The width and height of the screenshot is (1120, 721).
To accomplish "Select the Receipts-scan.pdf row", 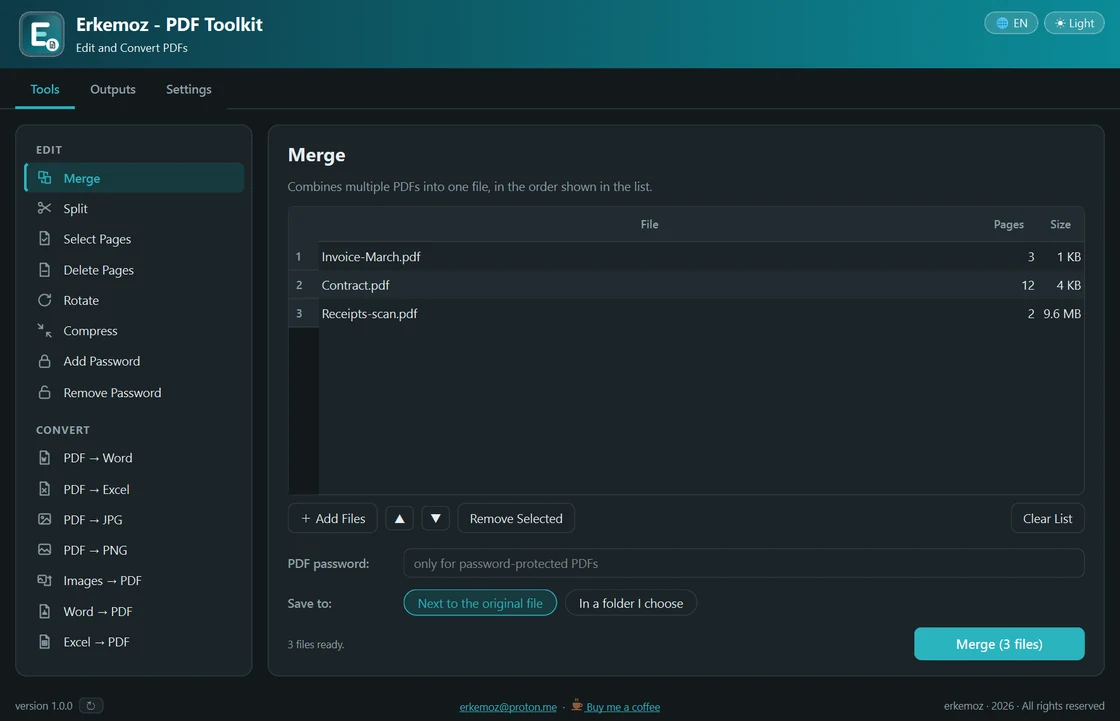I will tap(686, 314).
